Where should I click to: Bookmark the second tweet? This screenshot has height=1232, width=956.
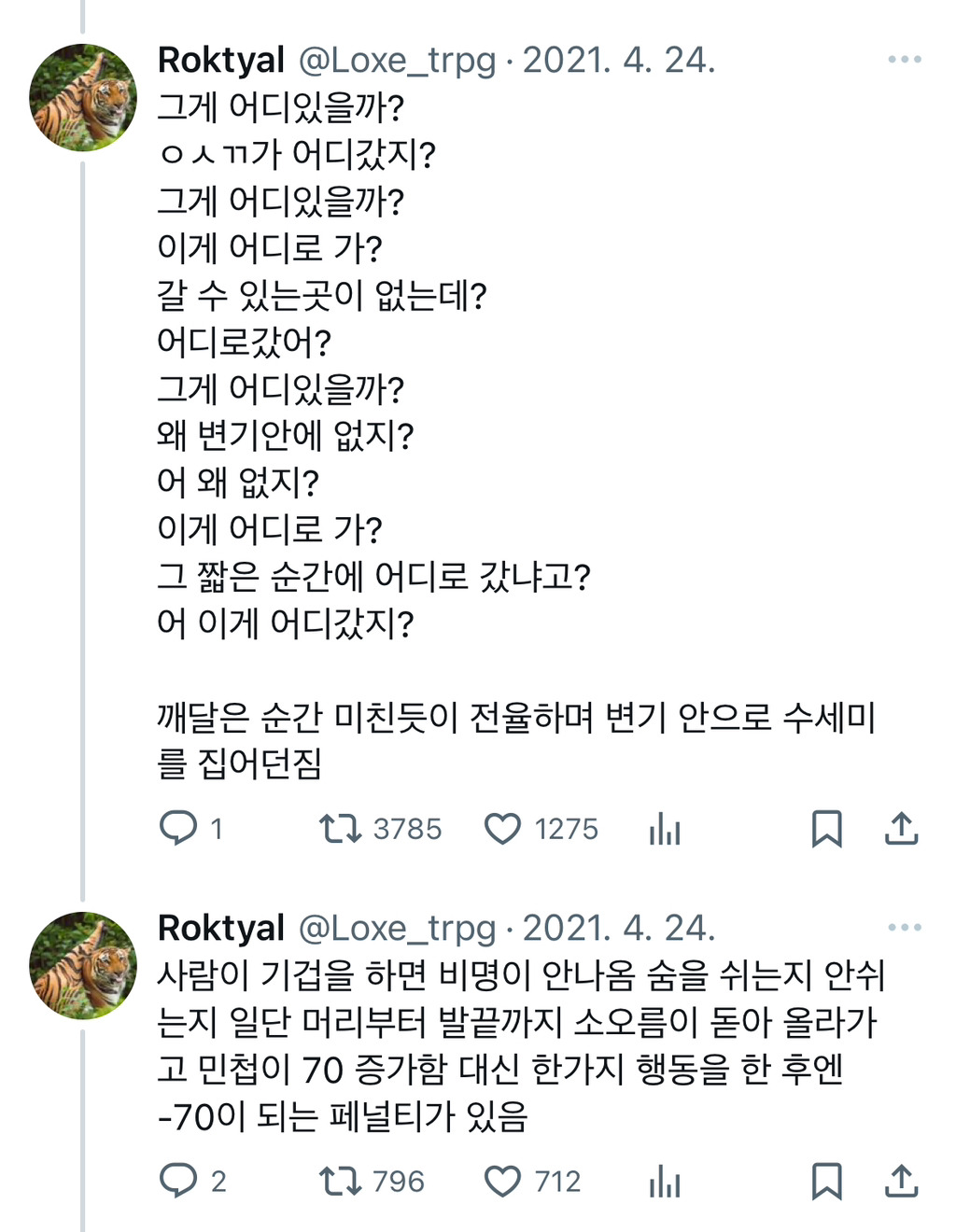[x=826, y=1181]
